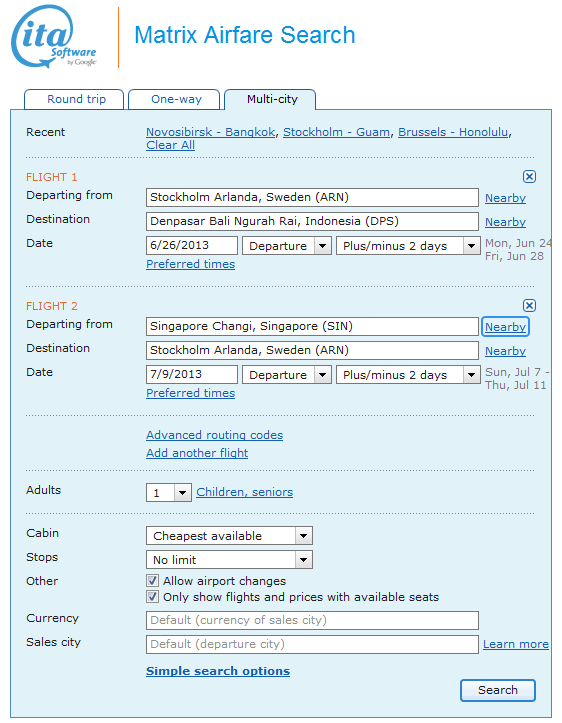This screenshot has width=562, height=723.
Task: Open Advanced routing codes link
Action: point(214,435)
